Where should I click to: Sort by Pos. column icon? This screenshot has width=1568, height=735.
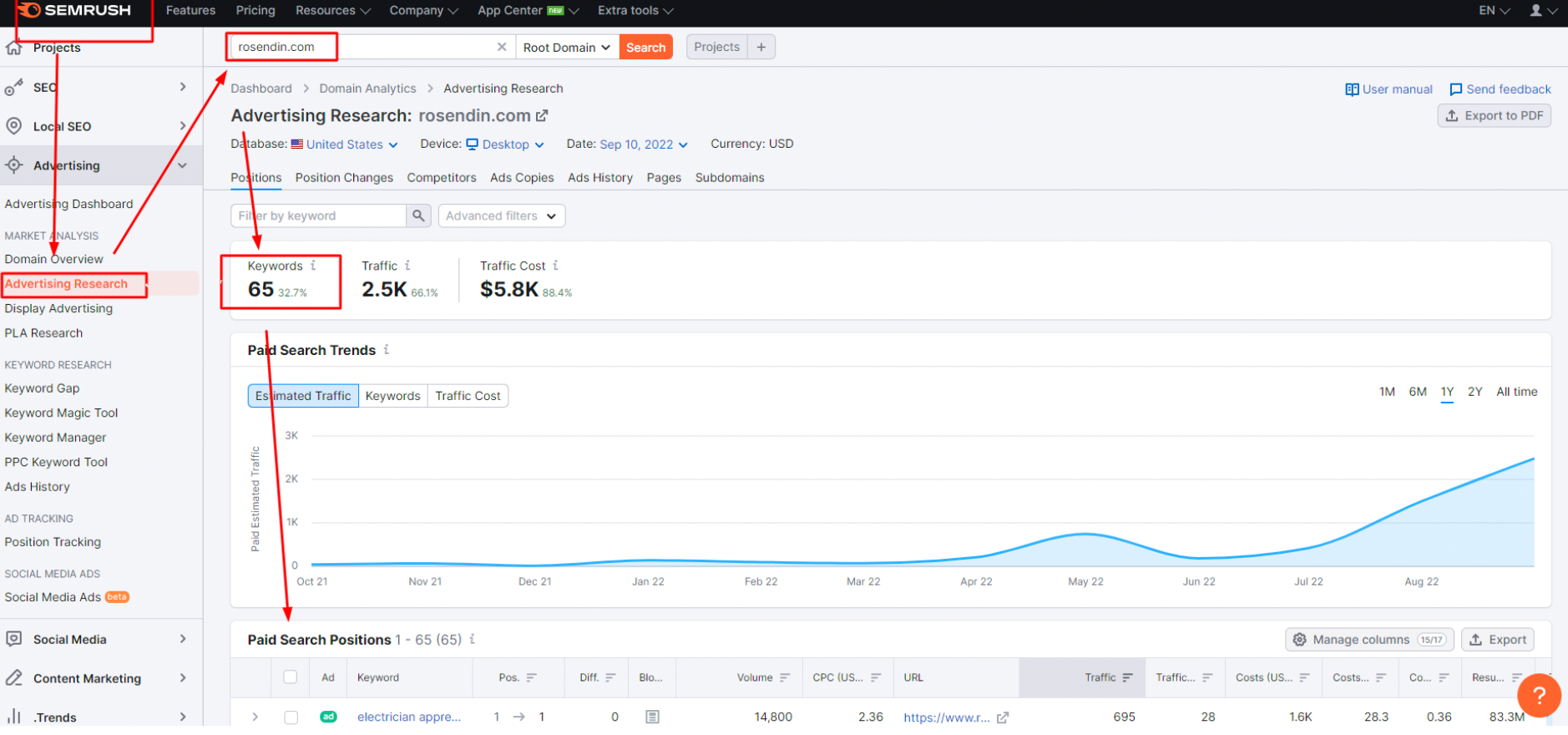[532, 677]
